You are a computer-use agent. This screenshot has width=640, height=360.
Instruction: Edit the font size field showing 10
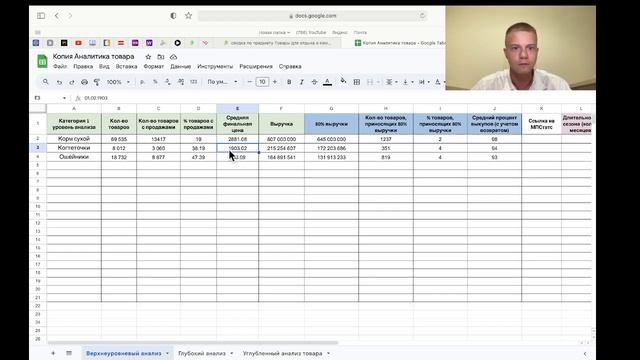coord(262,82)
